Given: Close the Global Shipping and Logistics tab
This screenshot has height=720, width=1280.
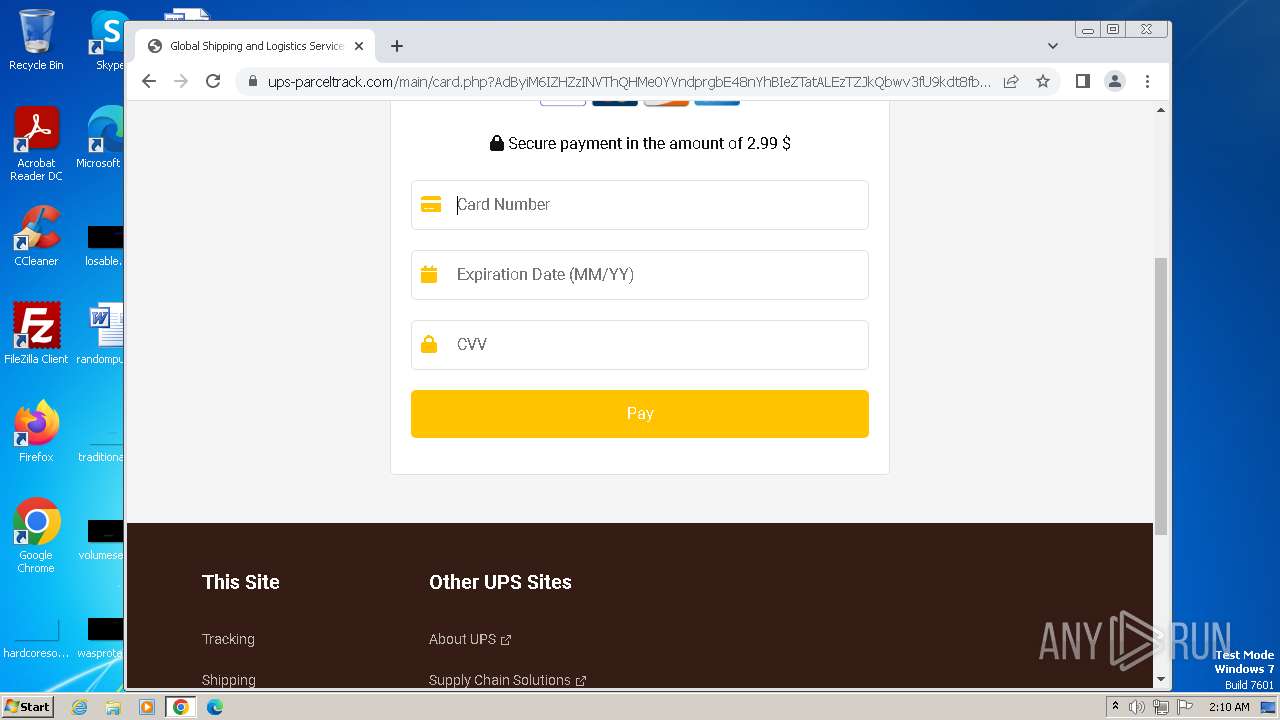Looking at the screenshot, I should coord(359,46).
